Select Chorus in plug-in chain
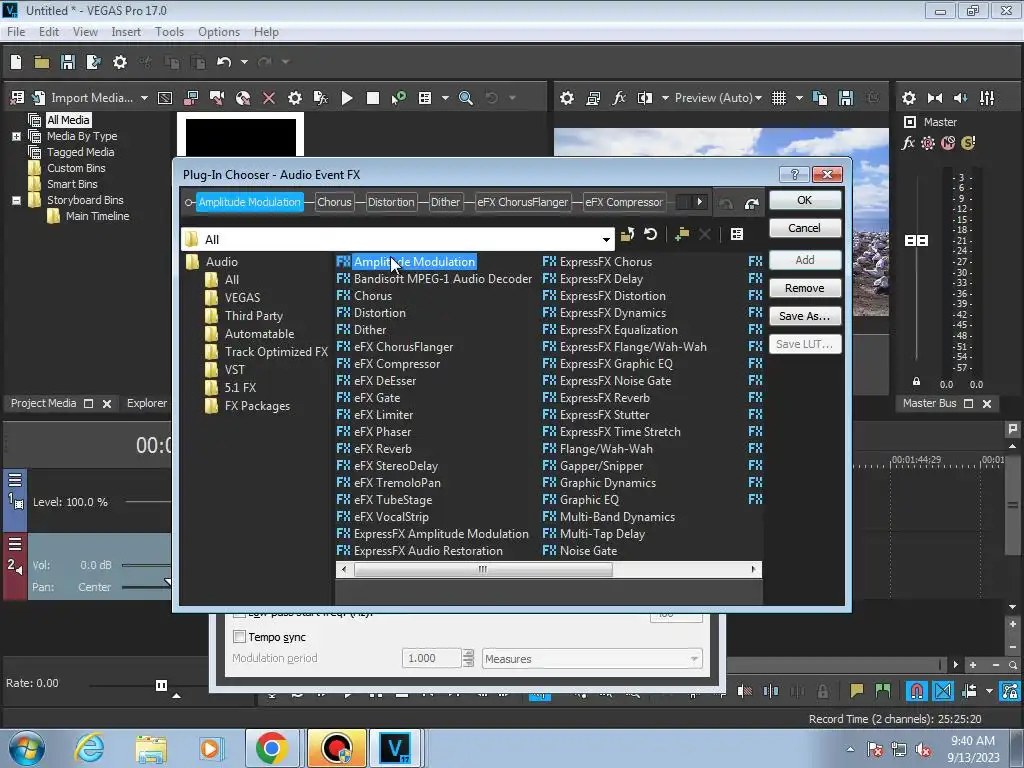1024x768 pixels. (x=334, y=202)
